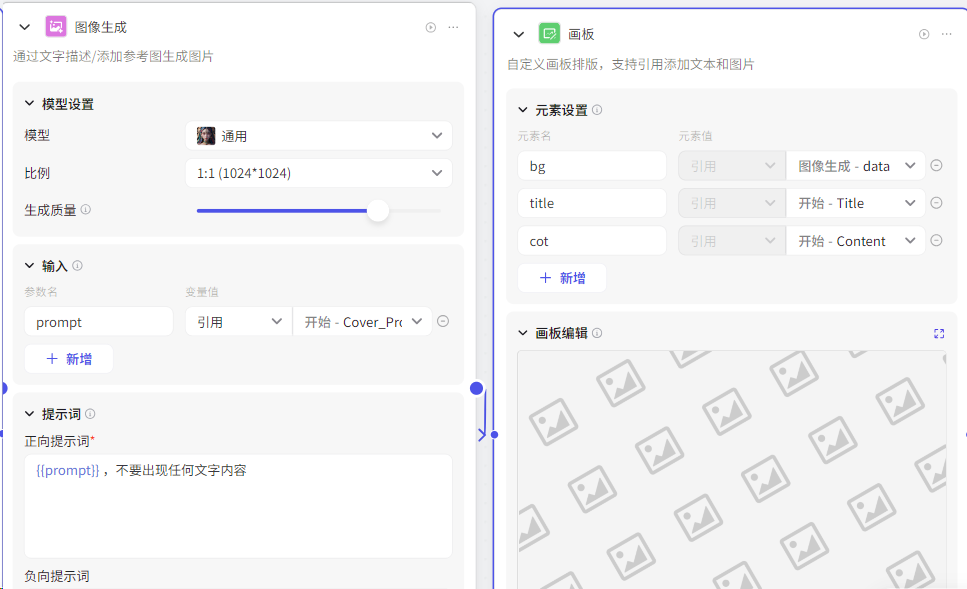Viewport: 967px width, 589px height.
Task: Run the 画板 node via its play icon
Action: (x=922, y=33)
